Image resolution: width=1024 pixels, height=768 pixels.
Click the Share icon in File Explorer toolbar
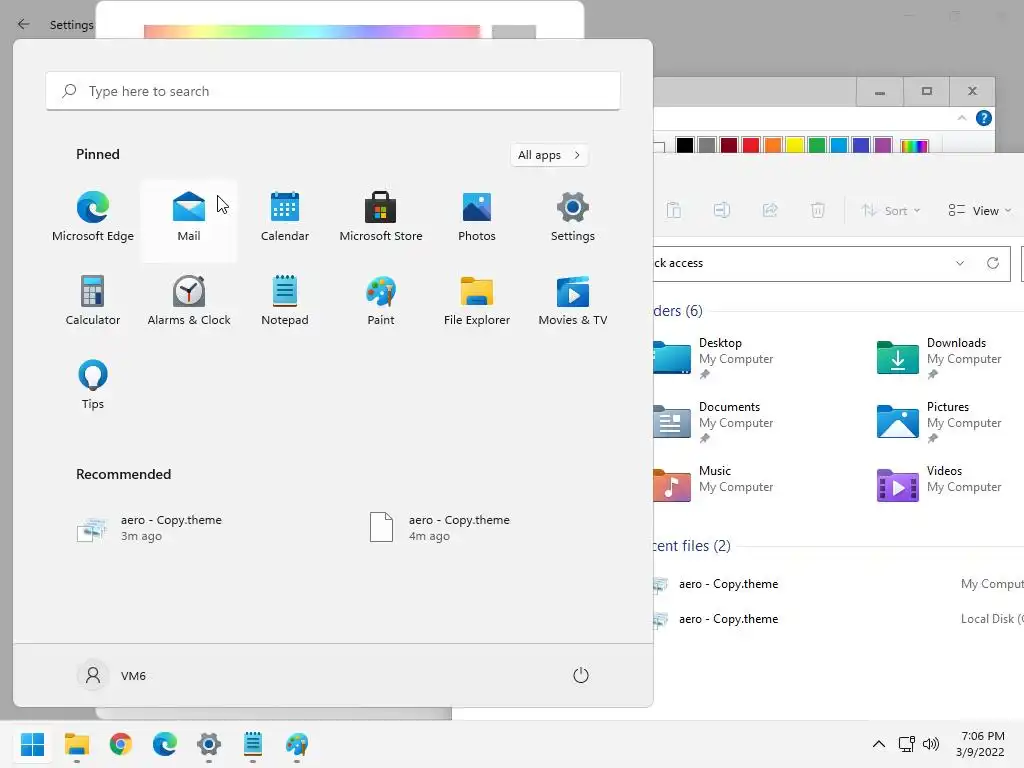770,210
